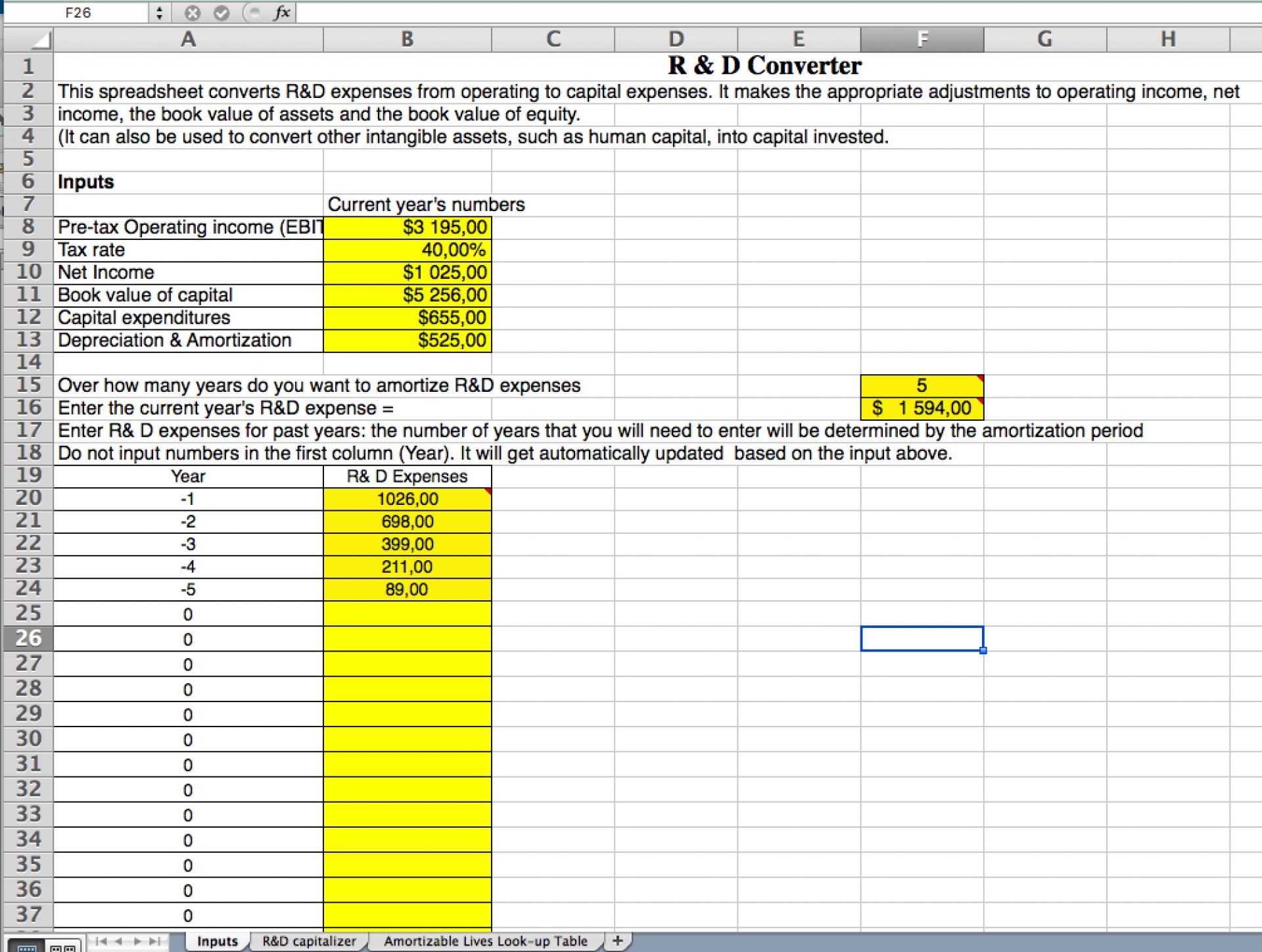Image resolution: width=1262 pixels, height=952 pixels.
Task: Select the 211,00 R&D expense cell
Action: [x=407, y=567]
